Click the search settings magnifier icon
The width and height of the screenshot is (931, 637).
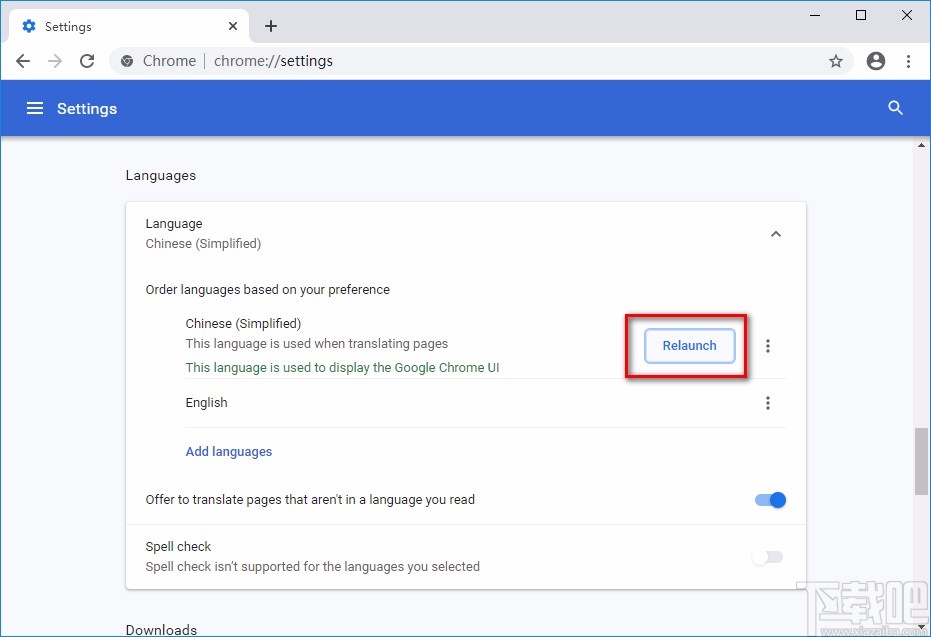[895, 108]
